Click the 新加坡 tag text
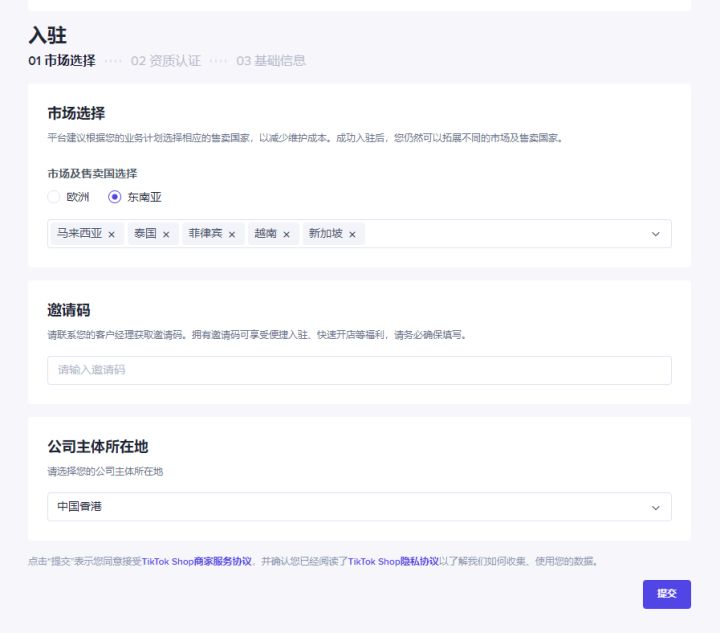Screen dimensions: 720x633 326,233
